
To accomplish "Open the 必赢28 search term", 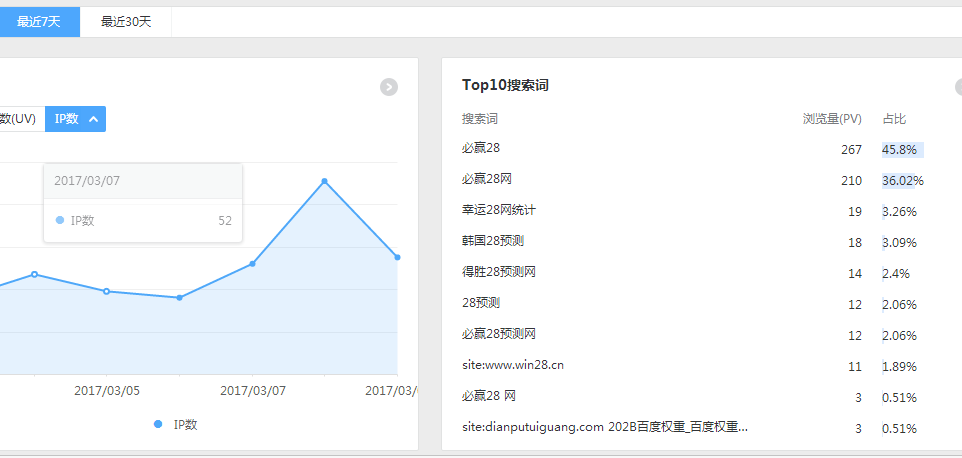I will tap(480, 148).
